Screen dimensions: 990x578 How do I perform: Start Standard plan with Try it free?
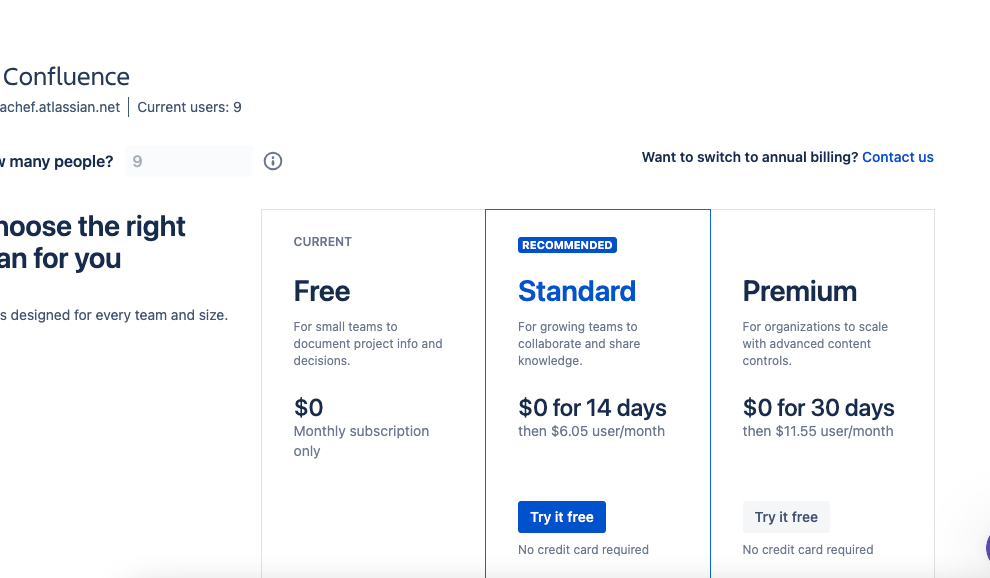click(x=561, y=517)
